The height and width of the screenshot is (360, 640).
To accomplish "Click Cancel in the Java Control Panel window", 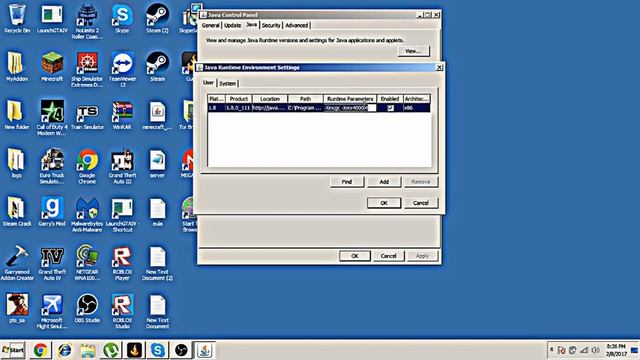I will pos(388,256).
